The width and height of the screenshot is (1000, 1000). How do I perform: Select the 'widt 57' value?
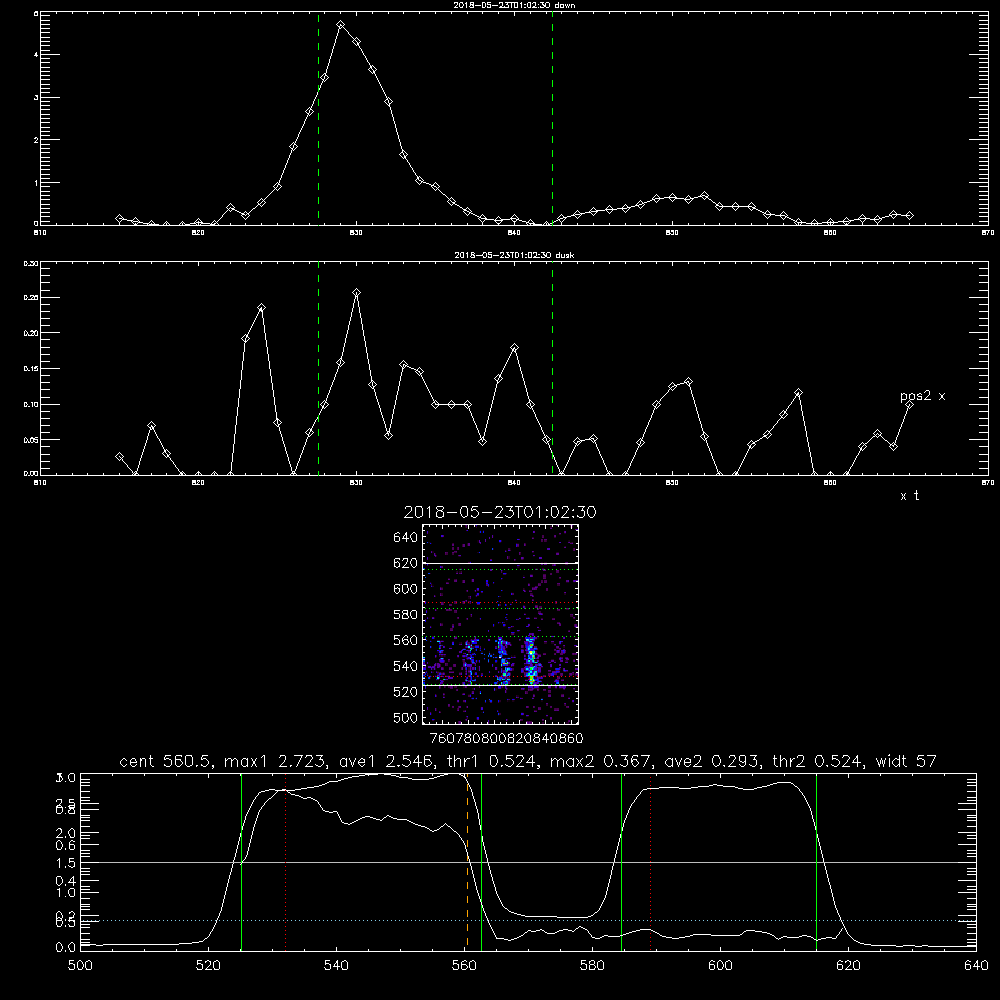click(x=906, y=761)
